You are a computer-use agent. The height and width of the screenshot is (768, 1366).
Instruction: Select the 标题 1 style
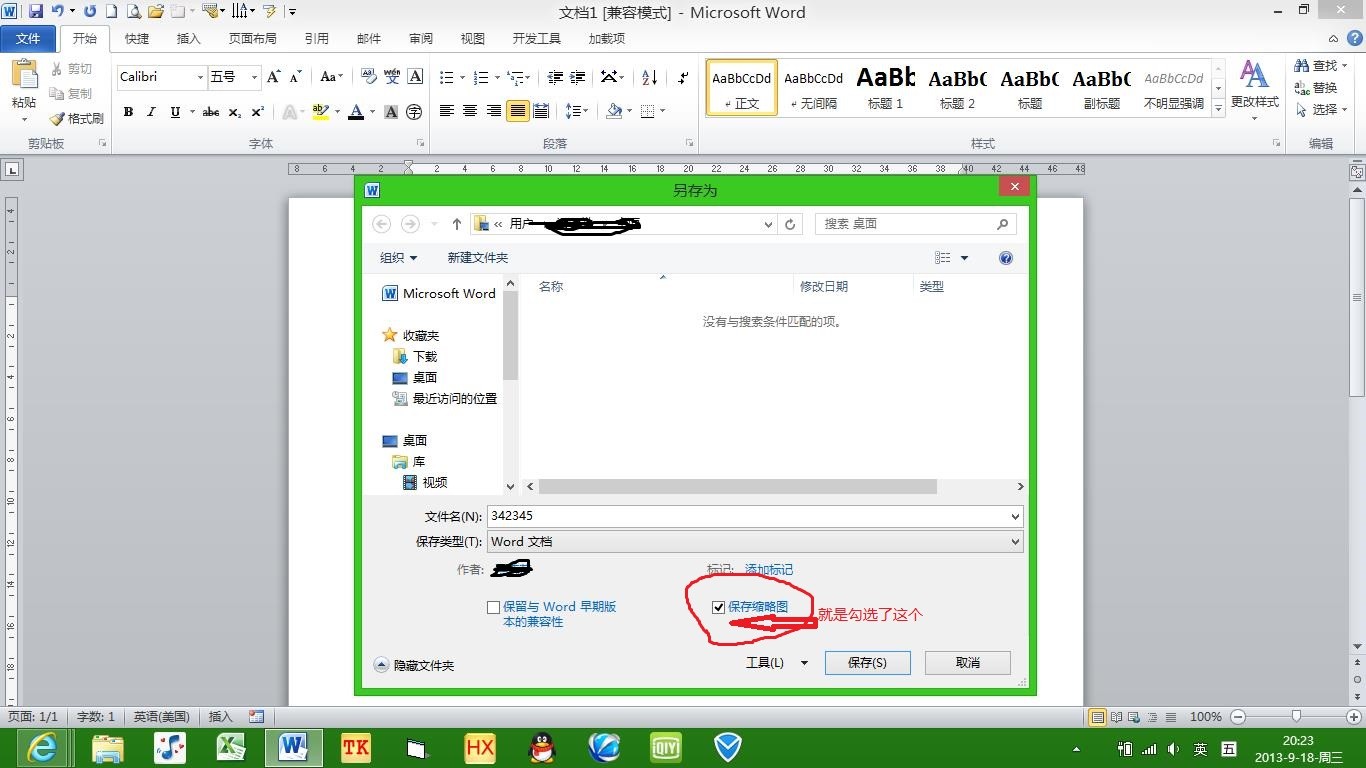[885, 87]
